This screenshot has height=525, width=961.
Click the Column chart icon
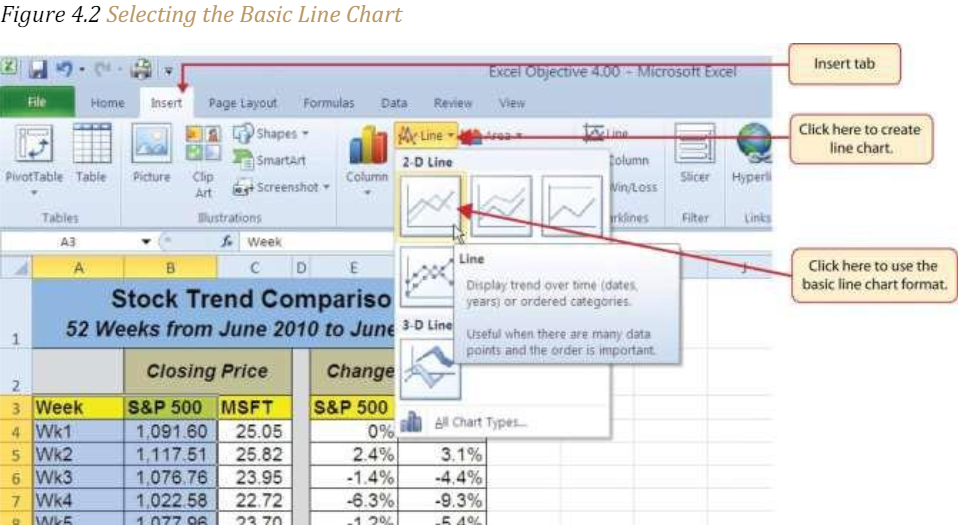point(368,146)
